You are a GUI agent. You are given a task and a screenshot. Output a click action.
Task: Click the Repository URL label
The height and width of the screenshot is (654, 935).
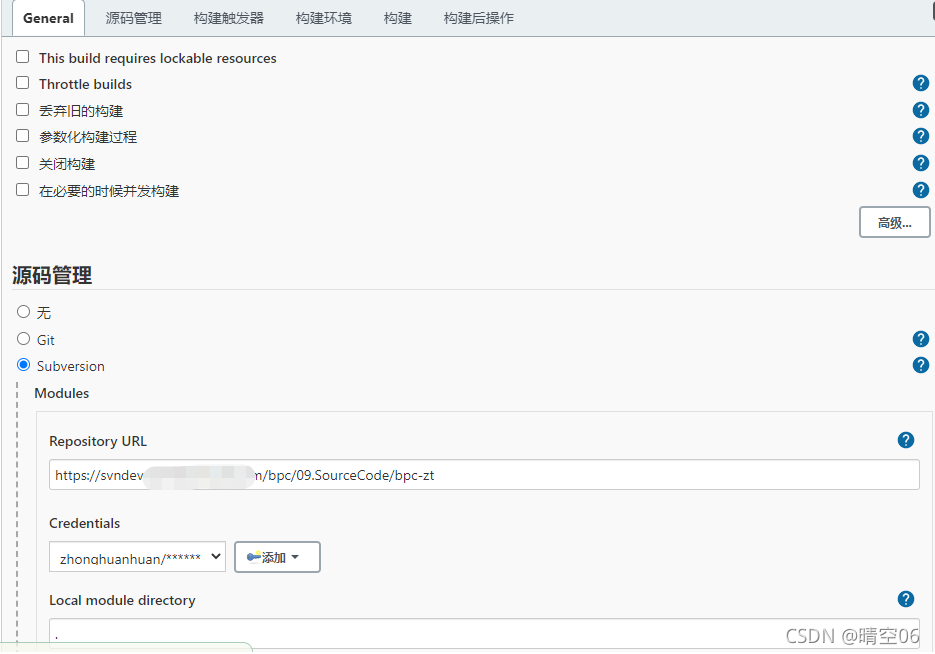98,441
